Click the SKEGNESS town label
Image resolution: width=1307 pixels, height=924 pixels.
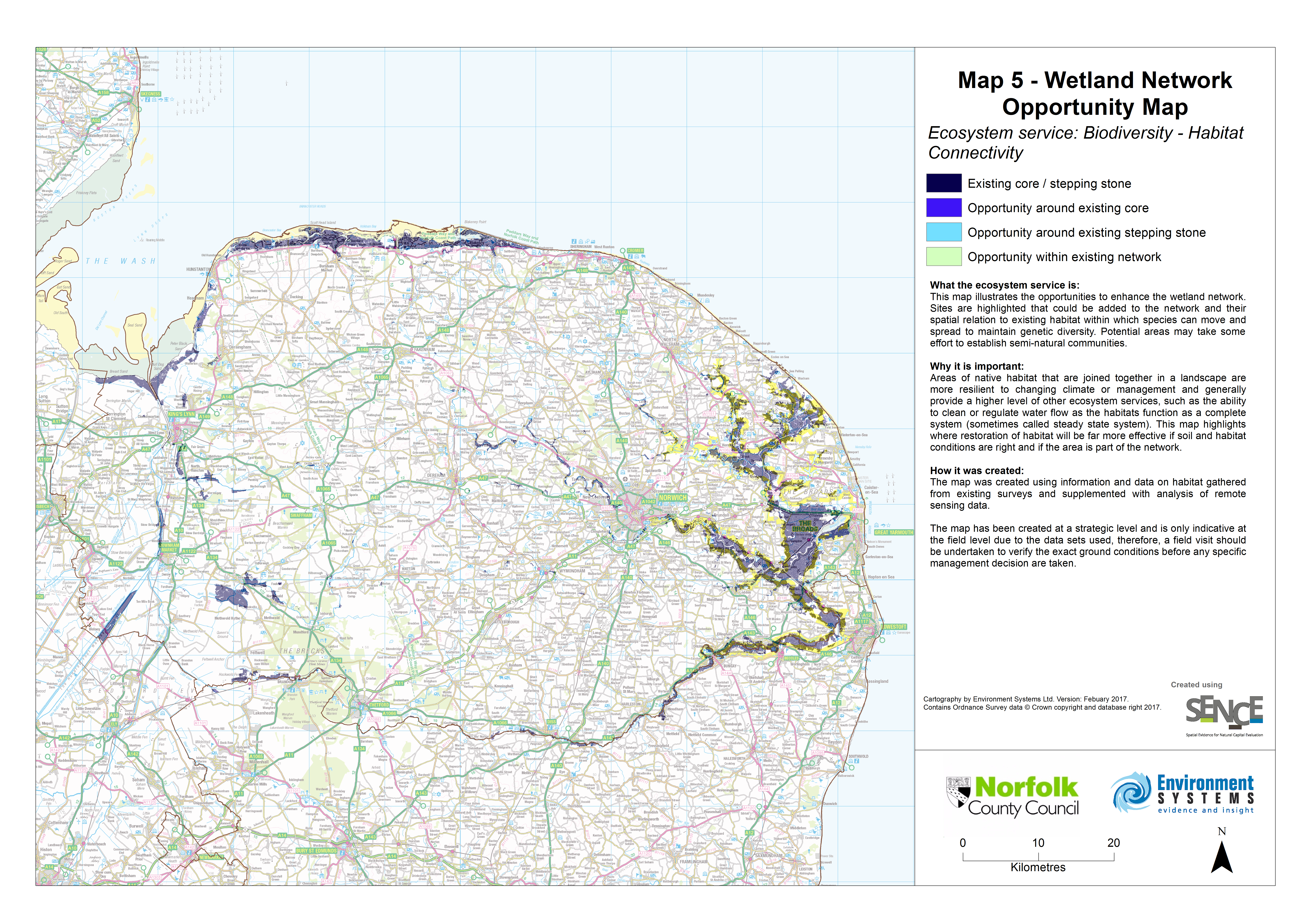coord(150,94)
